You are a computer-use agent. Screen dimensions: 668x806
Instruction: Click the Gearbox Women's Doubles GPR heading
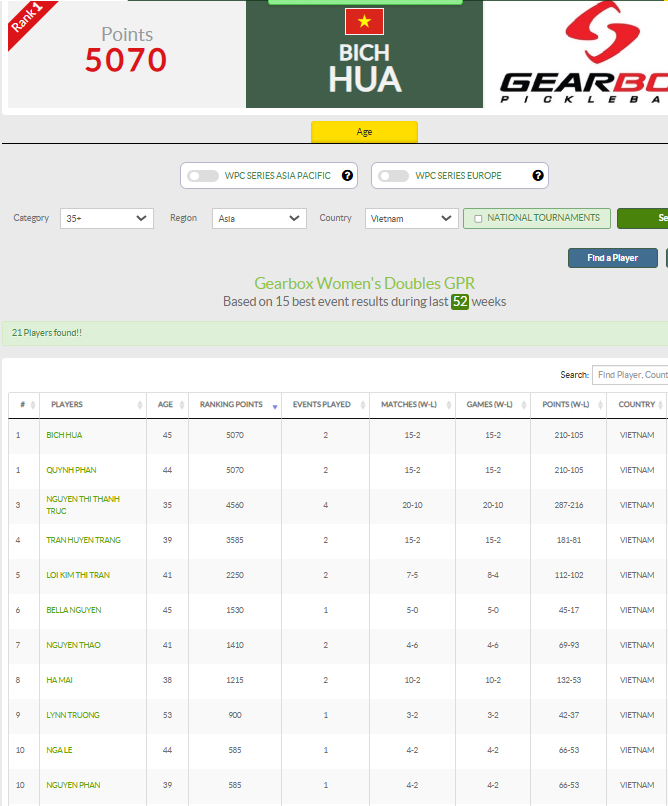pos(364,284)
